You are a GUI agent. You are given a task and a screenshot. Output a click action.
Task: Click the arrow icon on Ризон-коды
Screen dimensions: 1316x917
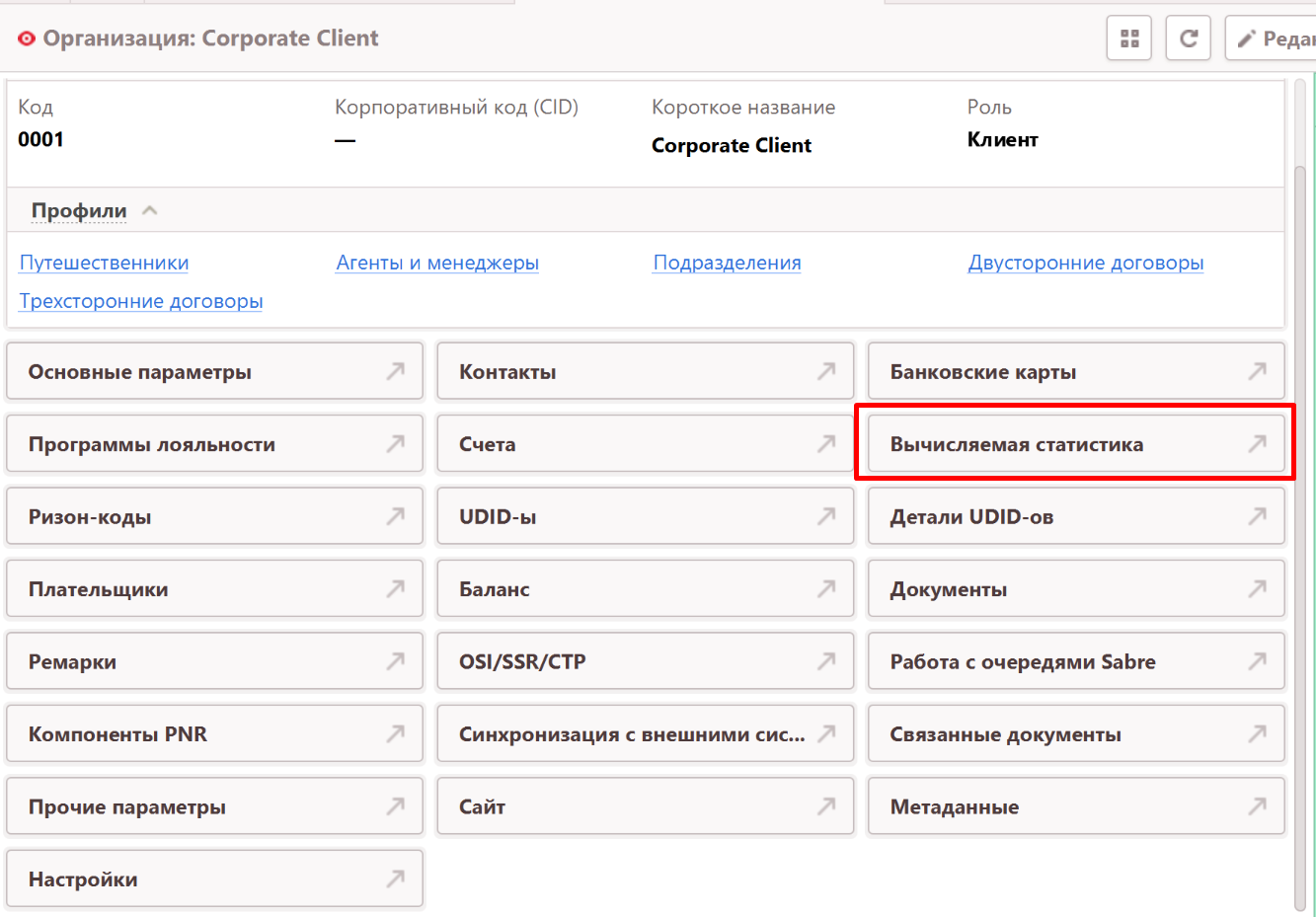click(x=395, y=516)
